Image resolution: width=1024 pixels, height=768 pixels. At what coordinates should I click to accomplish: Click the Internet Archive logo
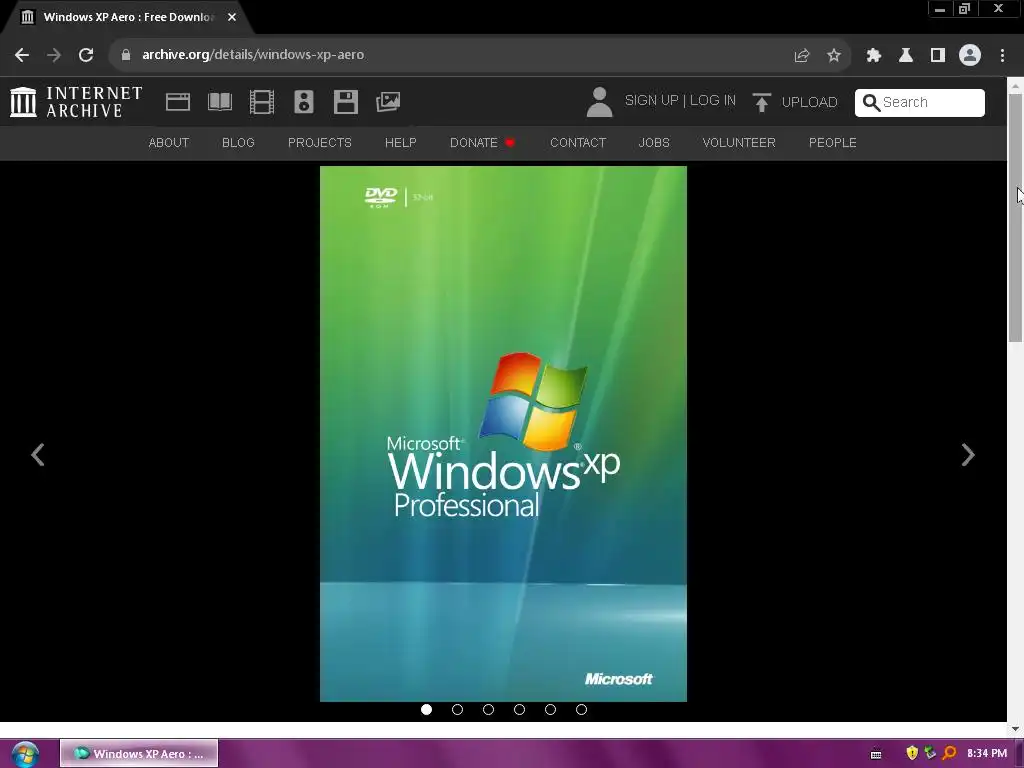[76, 102]
